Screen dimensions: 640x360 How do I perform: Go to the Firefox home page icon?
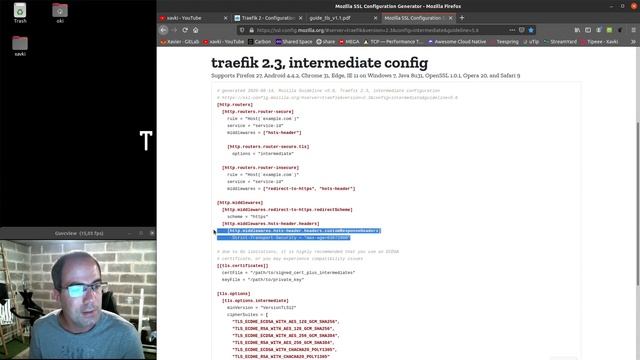(196, 30)
